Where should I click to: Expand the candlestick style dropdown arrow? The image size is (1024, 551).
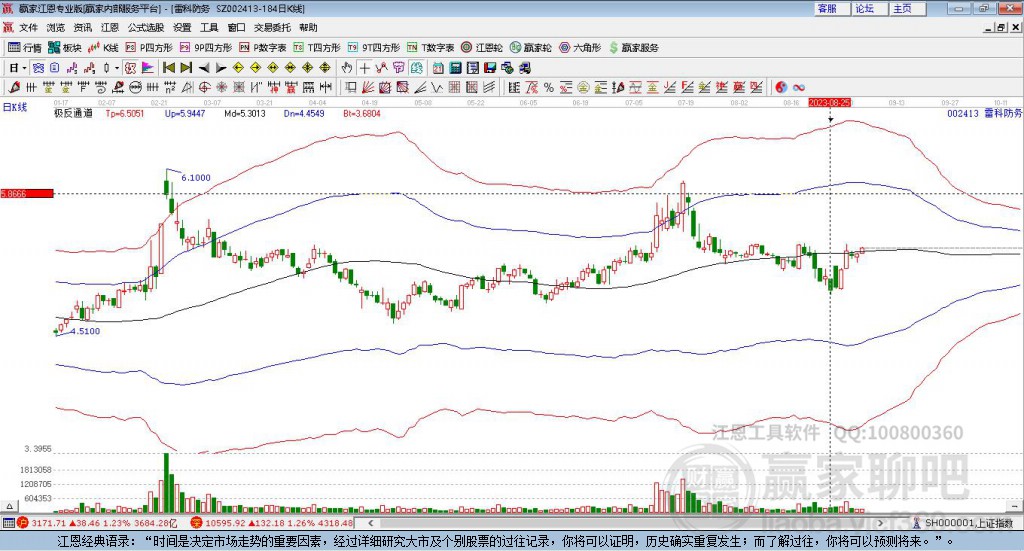pos(116,68)
